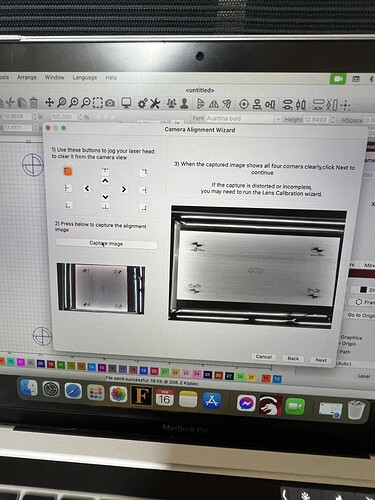Image resolution: width=375 pixels, height=500 pixels.
Task: Cancel the Camera Alignment Wizard
Action: [264, 357]
